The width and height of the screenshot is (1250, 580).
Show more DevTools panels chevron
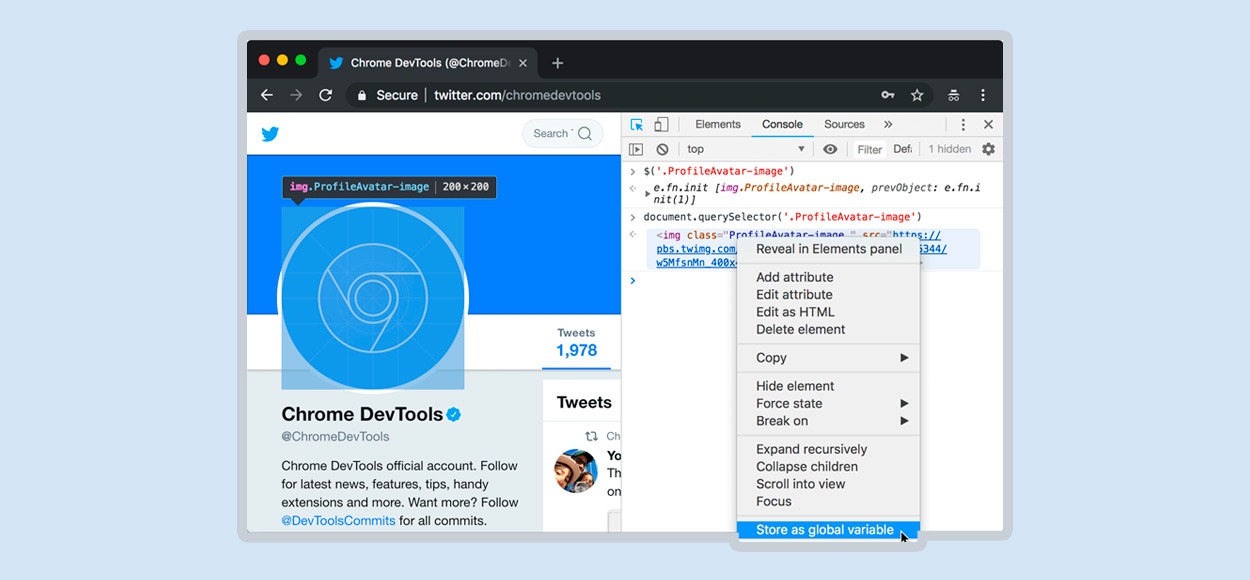click(888, 125)
